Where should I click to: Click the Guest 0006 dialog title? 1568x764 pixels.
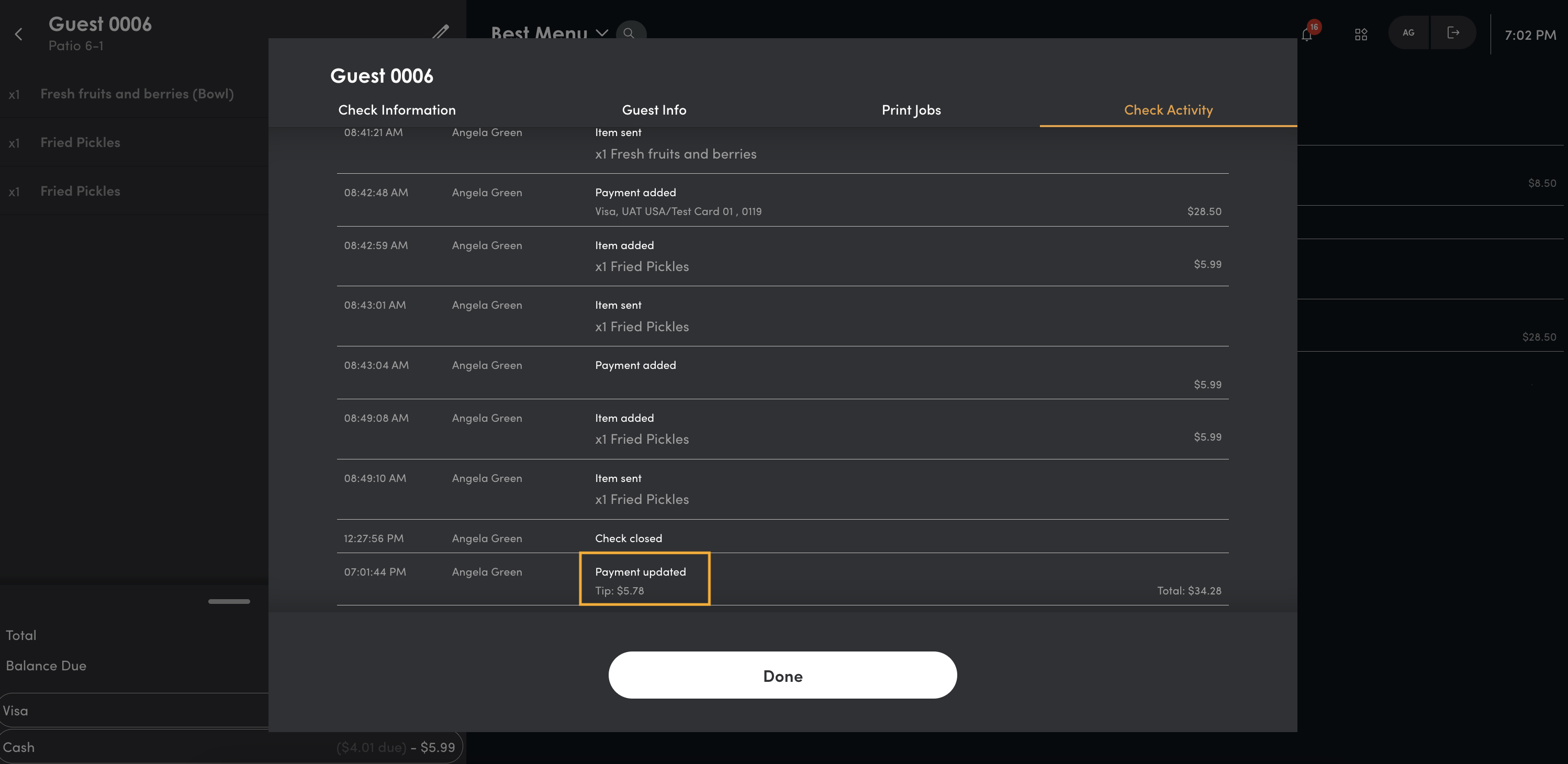(382, 76)
